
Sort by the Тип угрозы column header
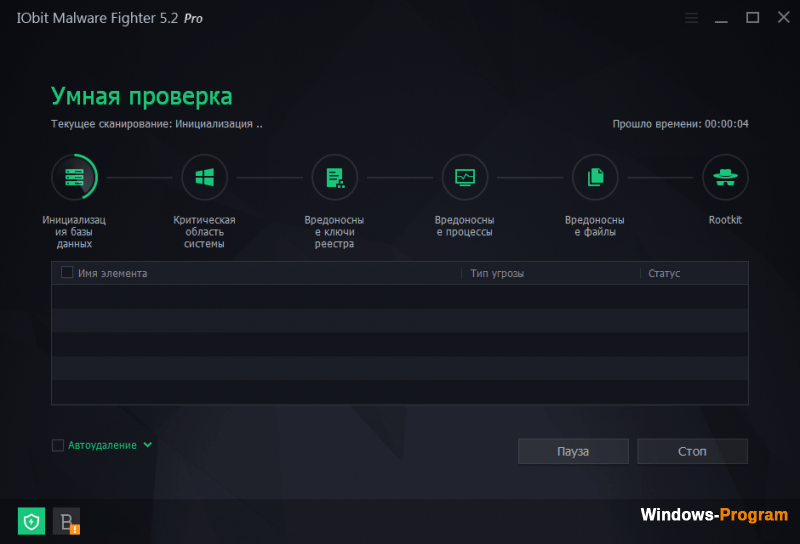pyautogui.click(x=497, y=274)
